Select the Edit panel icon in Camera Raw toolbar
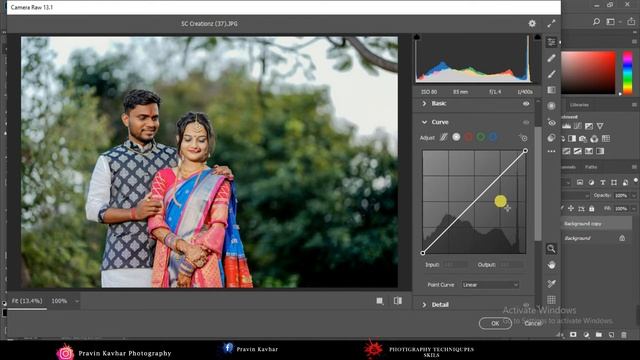Image resolution: width=640 pixels, height=360 pixels. tap(551, 42)
